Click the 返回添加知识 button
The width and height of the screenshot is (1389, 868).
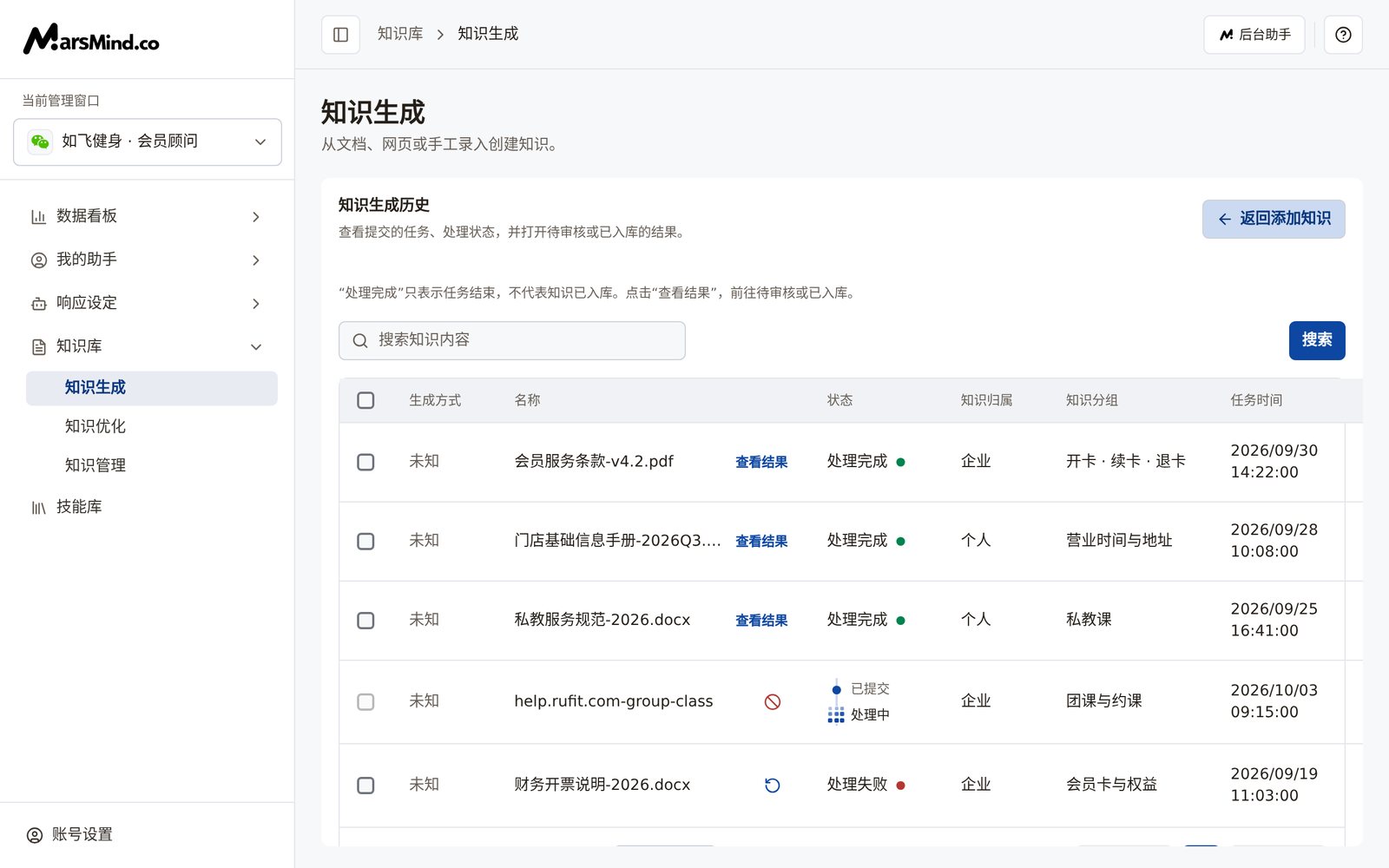[x=1274, y=219]
